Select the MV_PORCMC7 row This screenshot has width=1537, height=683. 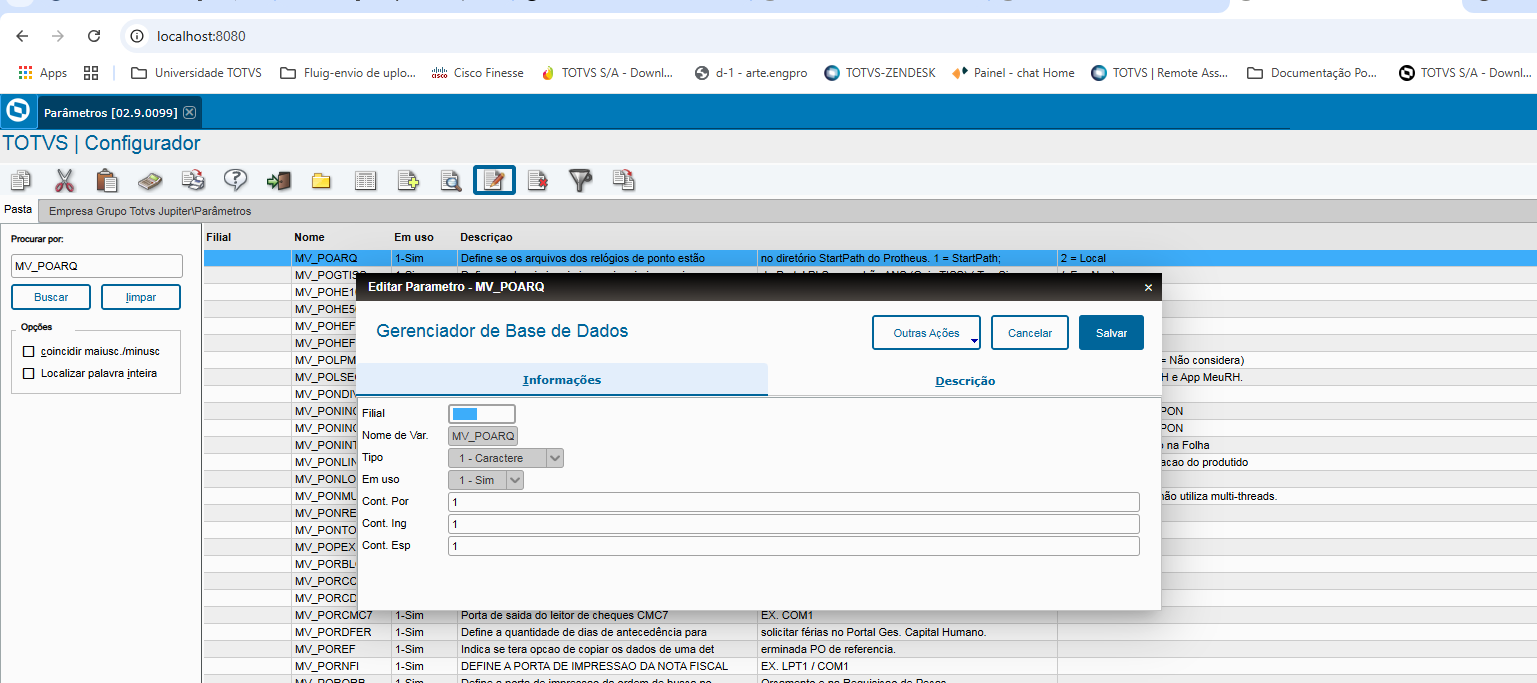pos(870,615)
